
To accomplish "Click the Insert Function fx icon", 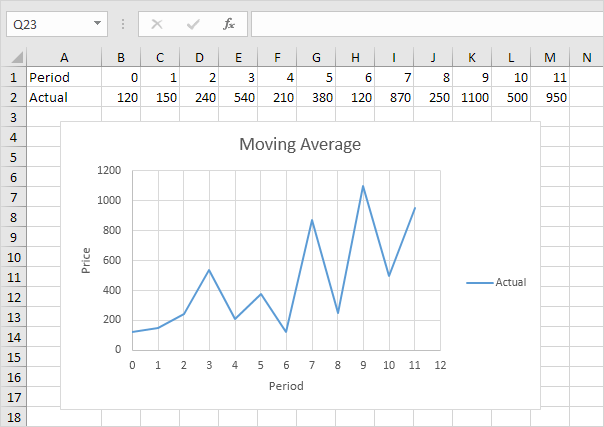I will coord(229,23).
